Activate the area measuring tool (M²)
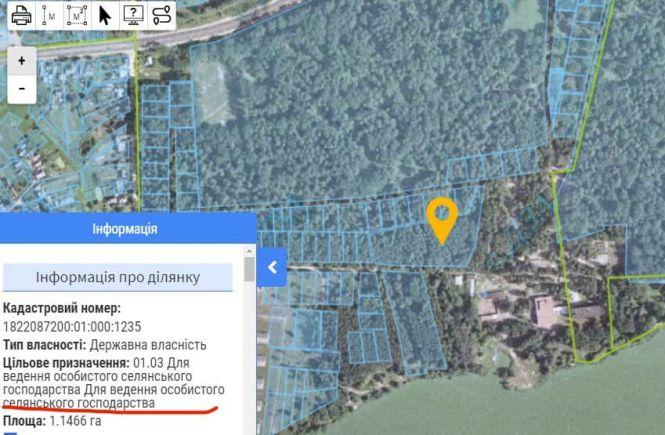The height and width of the screenshot is (435, 665). click(x=77, y=15)
